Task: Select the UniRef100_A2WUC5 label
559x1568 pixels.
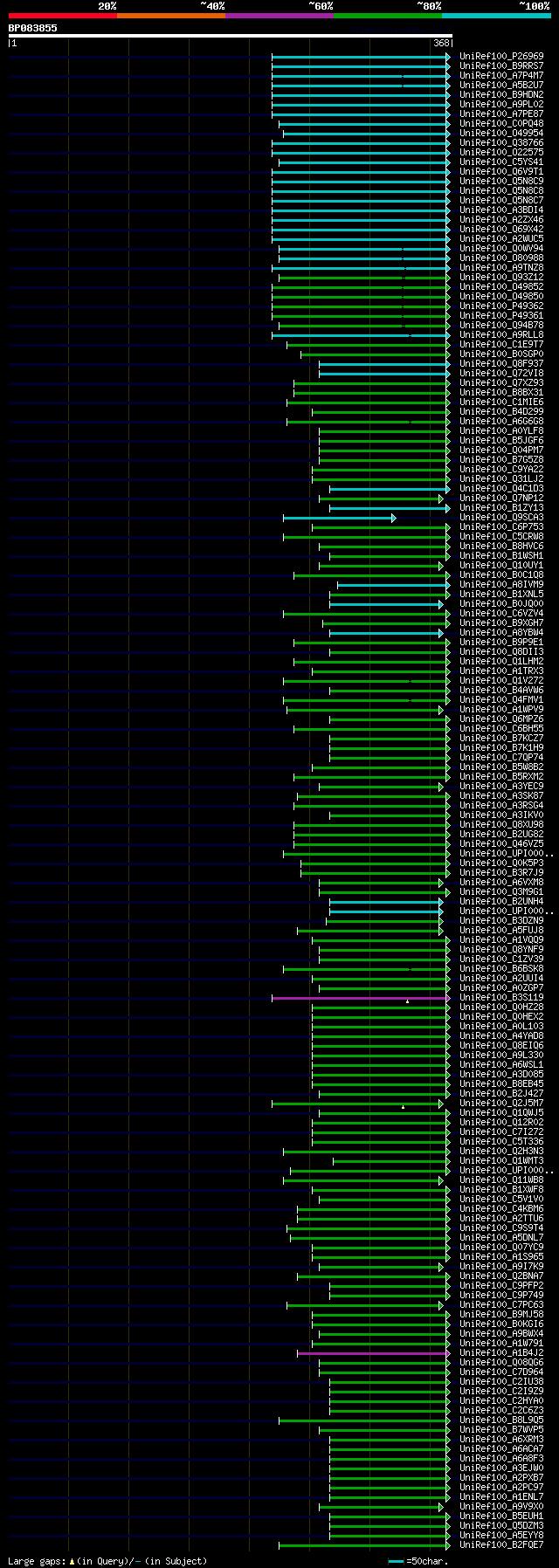Action: (501, 239)
